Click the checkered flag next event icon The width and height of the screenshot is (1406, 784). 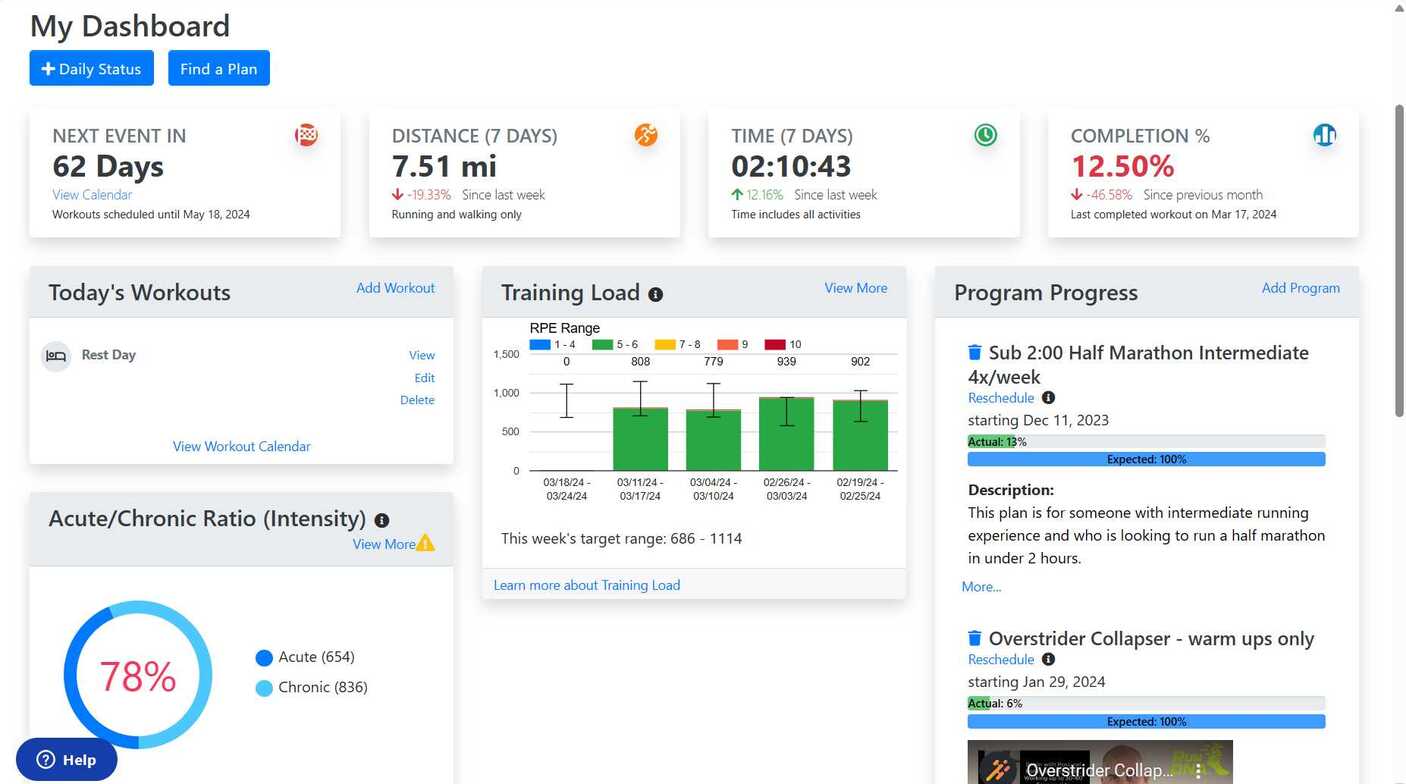click(306, 135)
